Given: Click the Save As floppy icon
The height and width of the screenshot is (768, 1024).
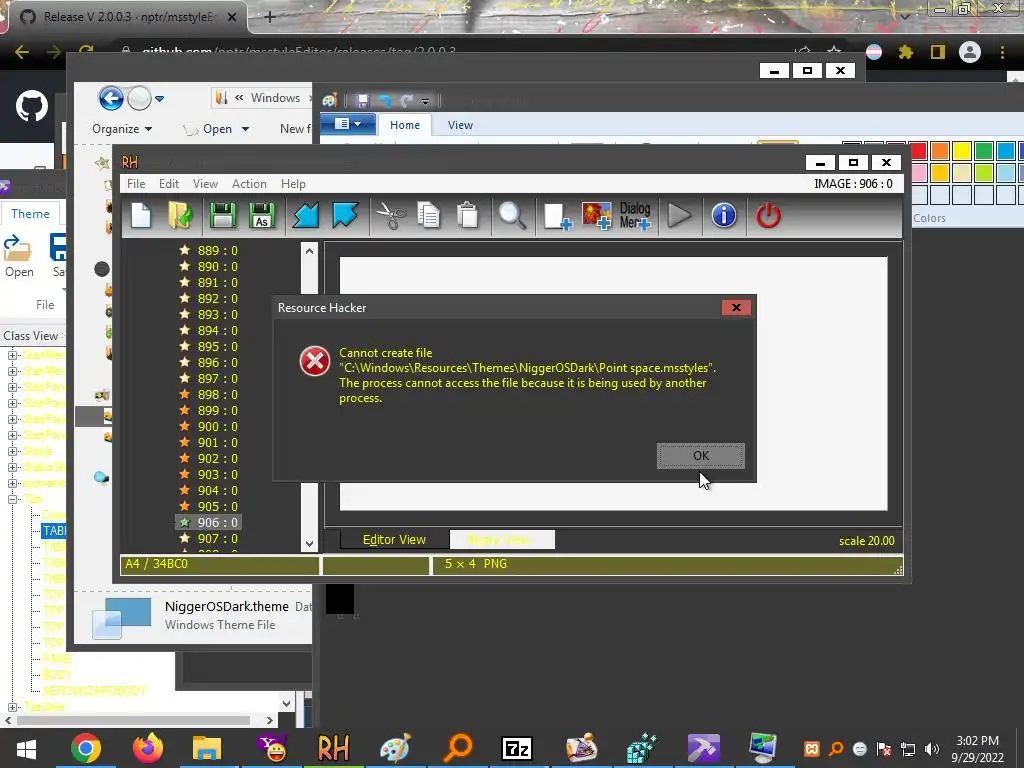Looking at the screenshot, I should [262, 216].
